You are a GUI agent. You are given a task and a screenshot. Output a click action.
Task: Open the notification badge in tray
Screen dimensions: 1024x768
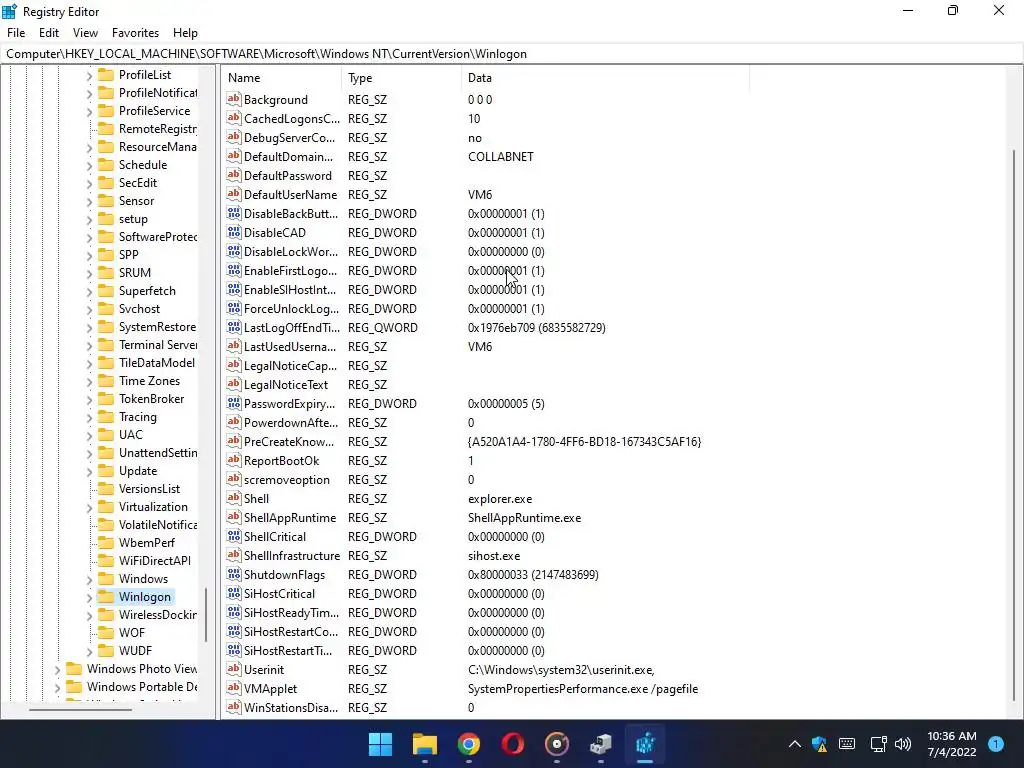[x=996, y=744]
